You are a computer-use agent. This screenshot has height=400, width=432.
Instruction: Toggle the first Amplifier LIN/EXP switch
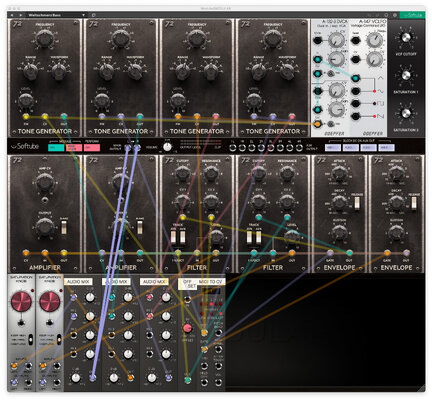click(64, 227)
